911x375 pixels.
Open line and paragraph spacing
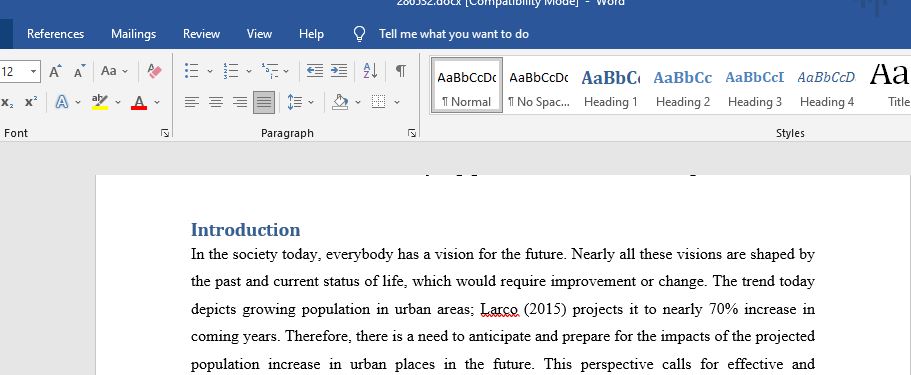(295, 103)
